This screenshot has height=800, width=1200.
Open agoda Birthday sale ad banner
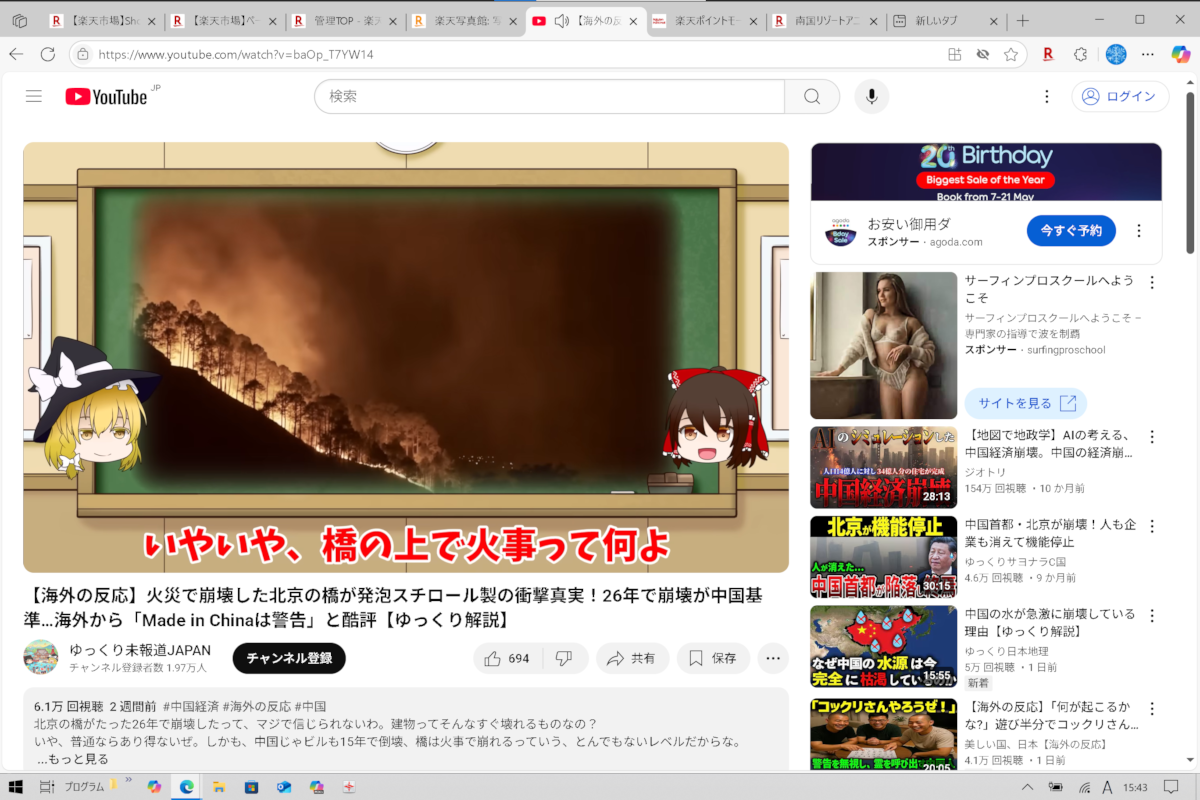click(x=986, y=172)
